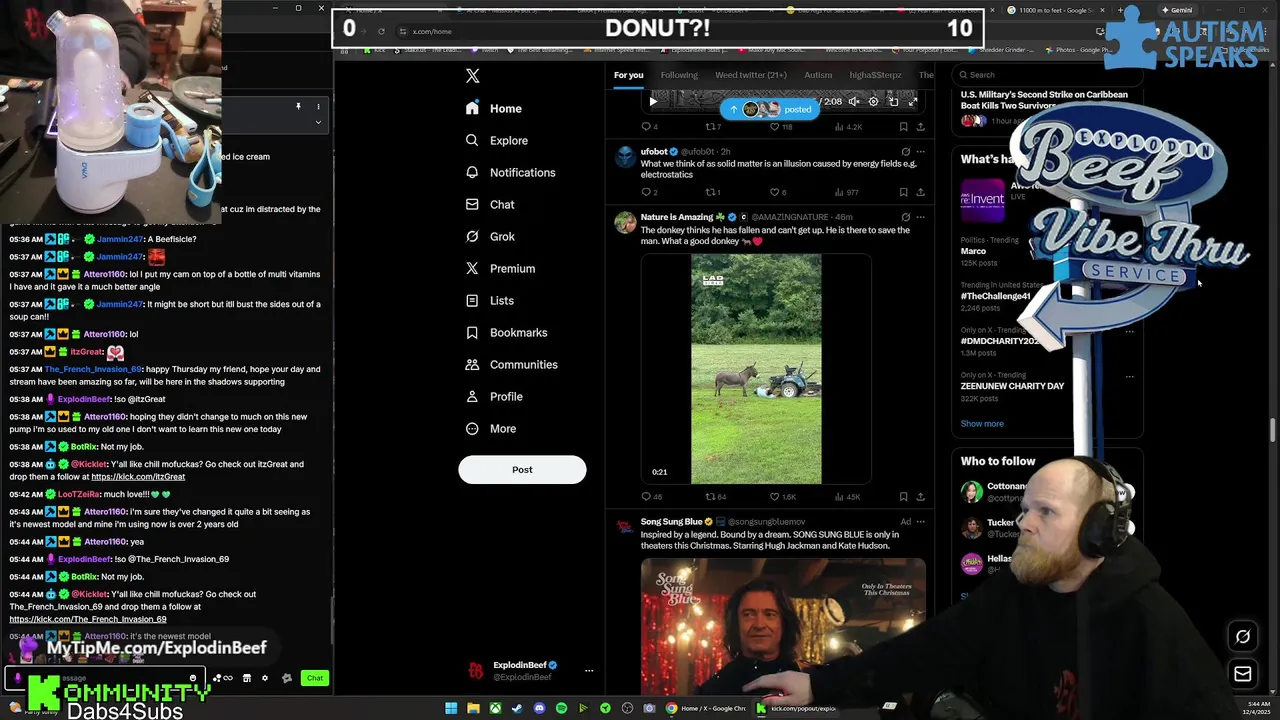Click Show more under trending

982,424
